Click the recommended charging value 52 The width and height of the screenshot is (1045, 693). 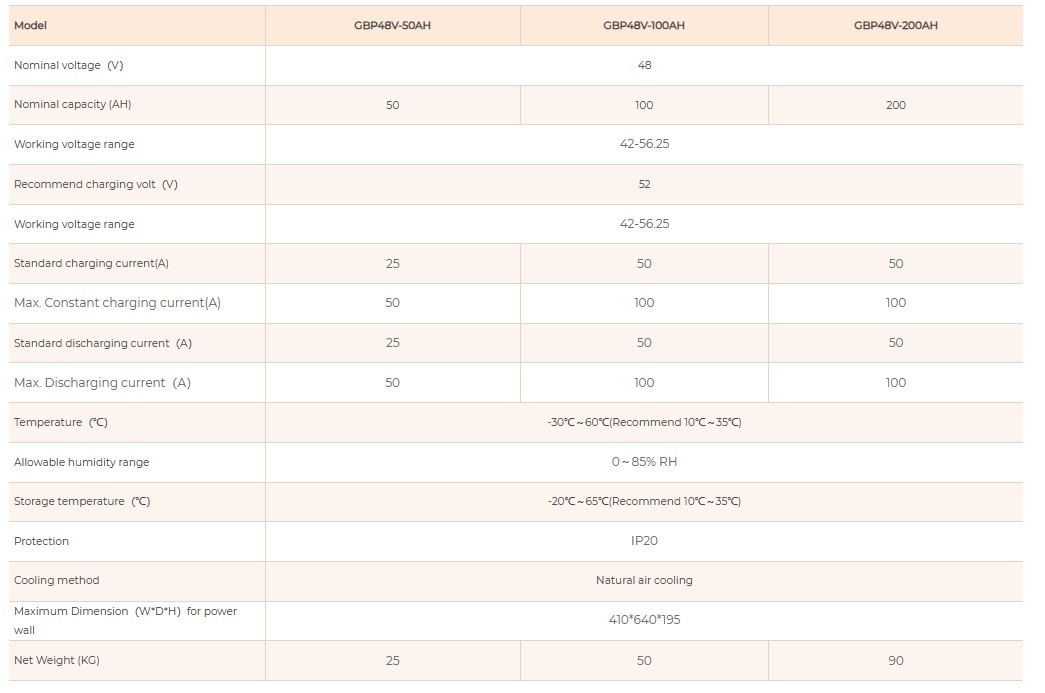644,185
